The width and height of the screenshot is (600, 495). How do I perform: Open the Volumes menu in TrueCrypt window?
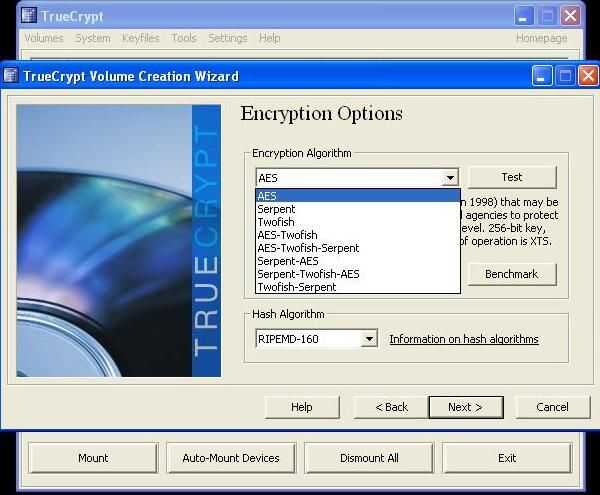pos(44,38)
